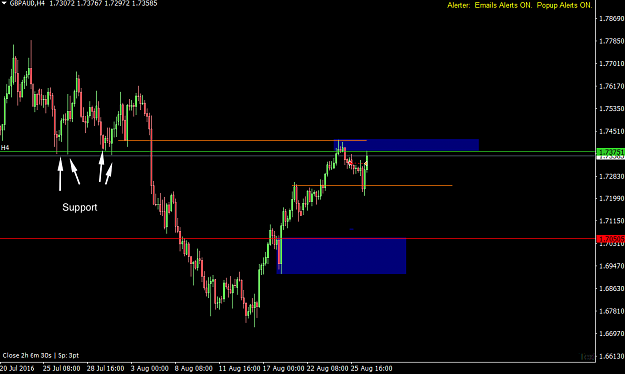Select the red horizontal price line
The image size is (625, 374).
pos(298,238)
